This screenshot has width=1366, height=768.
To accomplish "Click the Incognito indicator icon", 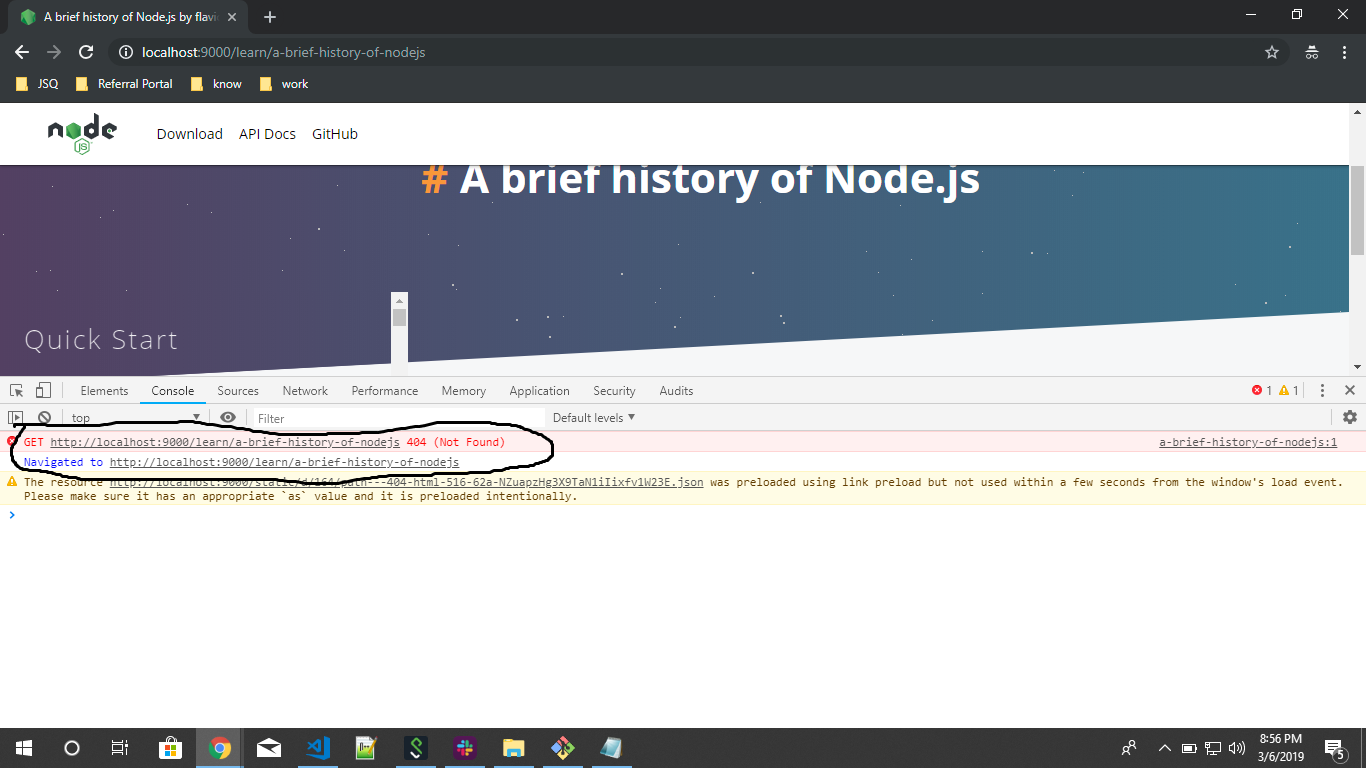I will pyautogui.click(x=1312, y=52).
